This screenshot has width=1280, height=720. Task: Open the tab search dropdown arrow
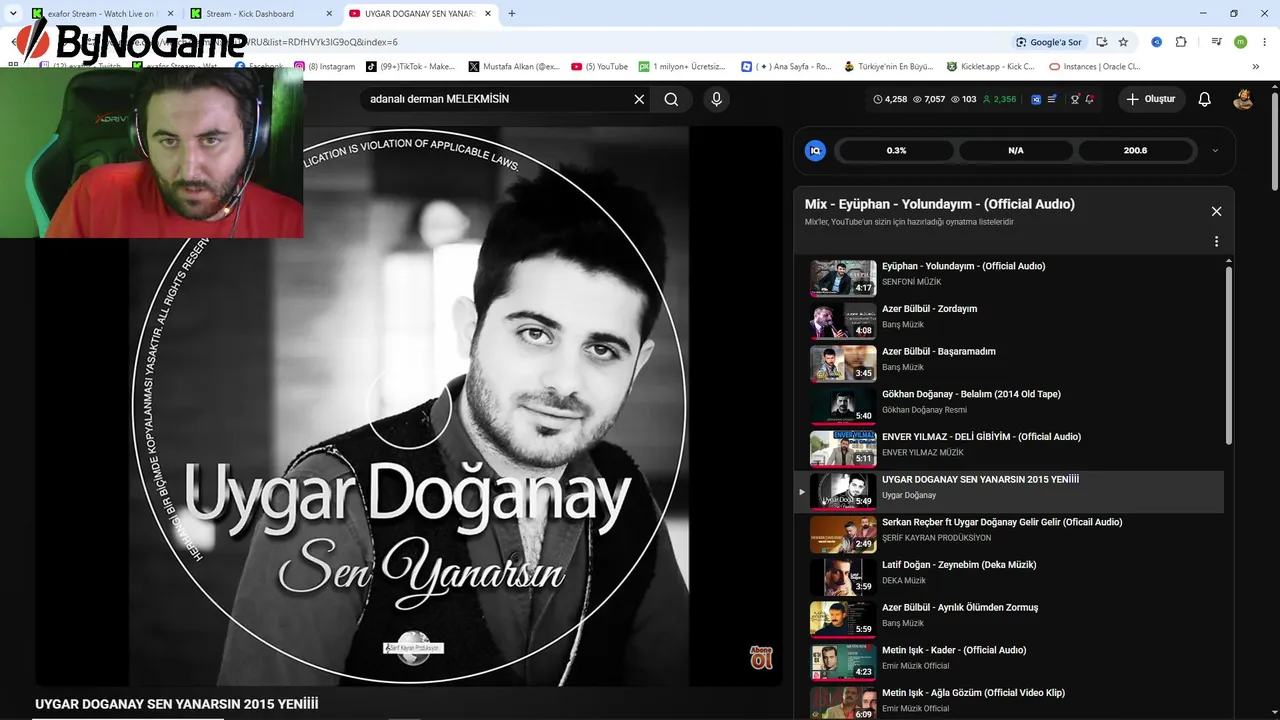click(x=13, y=14)
